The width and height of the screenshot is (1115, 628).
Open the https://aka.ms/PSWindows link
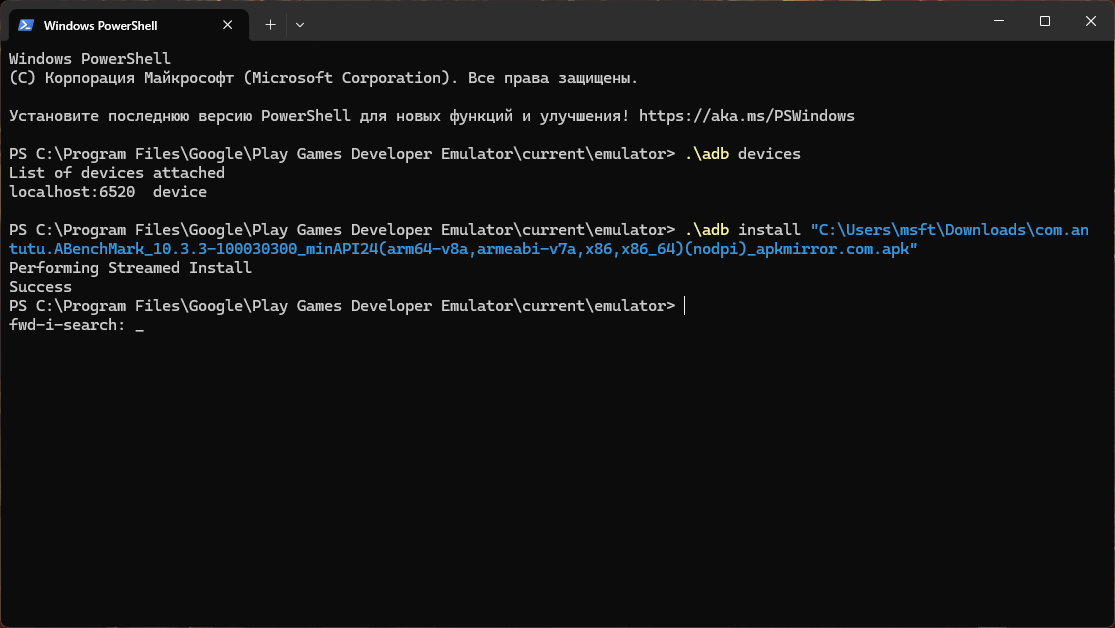746,116
